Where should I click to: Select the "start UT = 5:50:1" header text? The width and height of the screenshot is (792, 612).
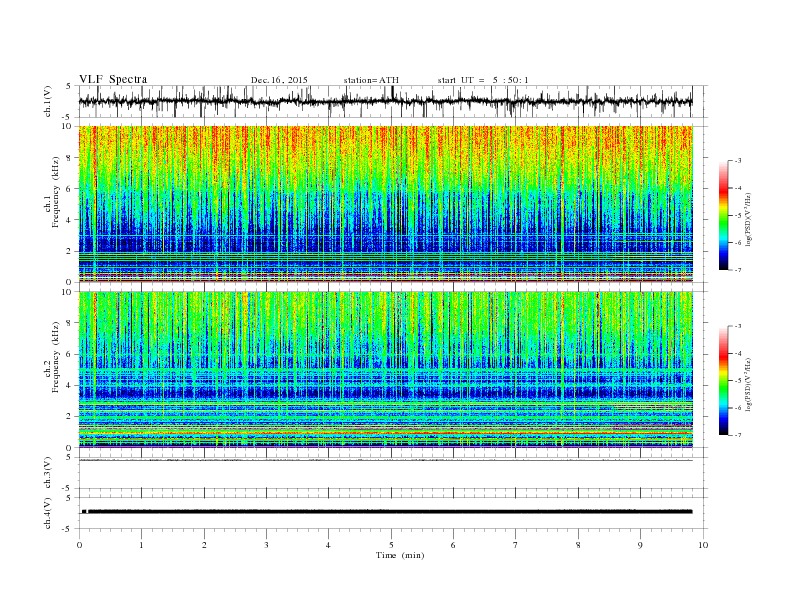[x=483, y=80]
